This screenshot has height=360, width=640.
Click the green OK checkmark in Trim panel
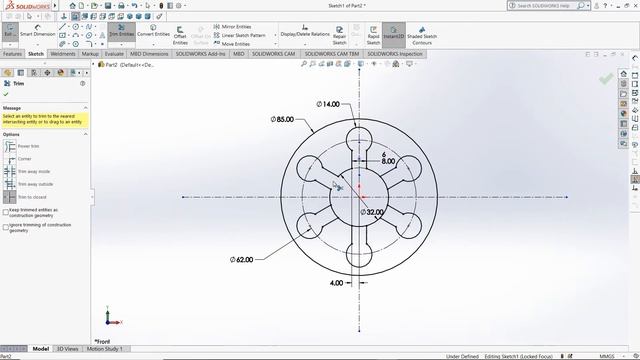coord(6,94)
